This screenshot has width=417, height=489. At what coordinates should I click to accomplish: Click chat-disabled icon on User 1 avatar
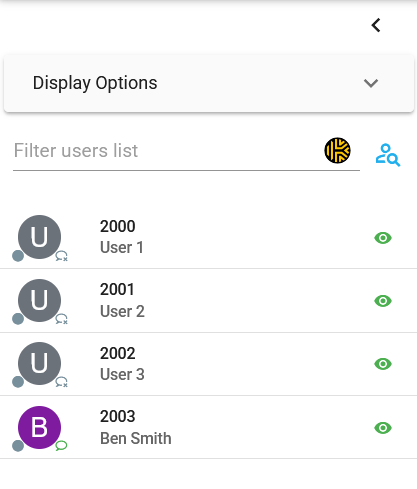(61, 256)
